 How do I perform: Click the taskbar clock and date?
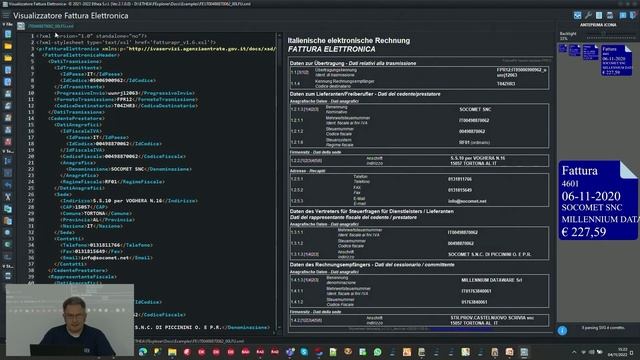tap(617, 352)
